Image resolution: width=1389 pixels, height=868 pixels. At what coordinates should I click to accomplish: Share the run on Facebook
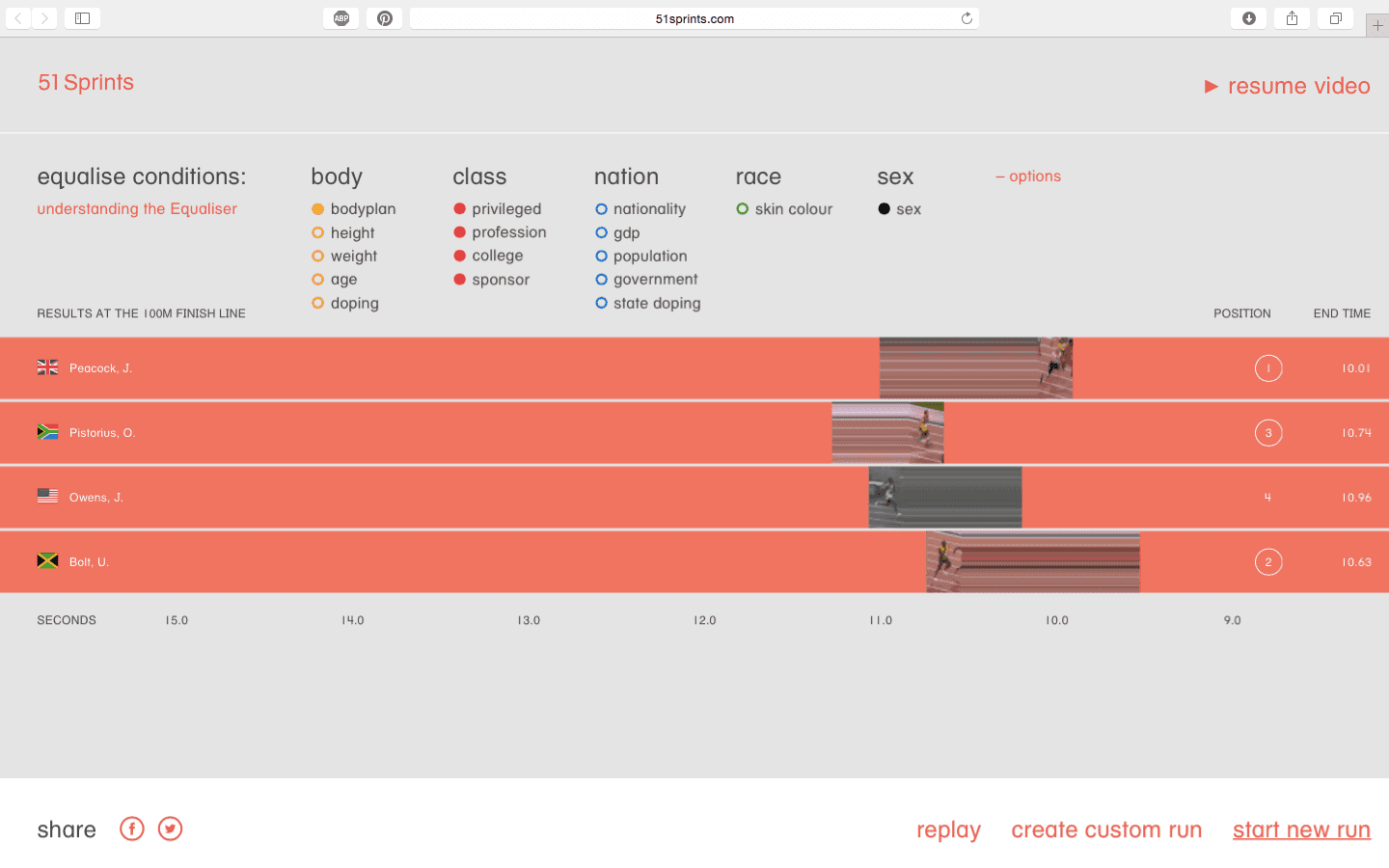click(x=132, y=828)
